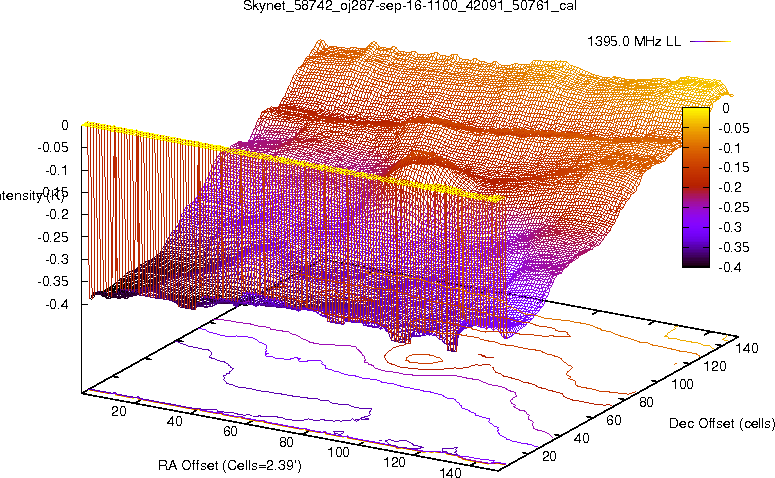Click the color bar gradient strip
775x478 pixels.
(x=696, y=187)
